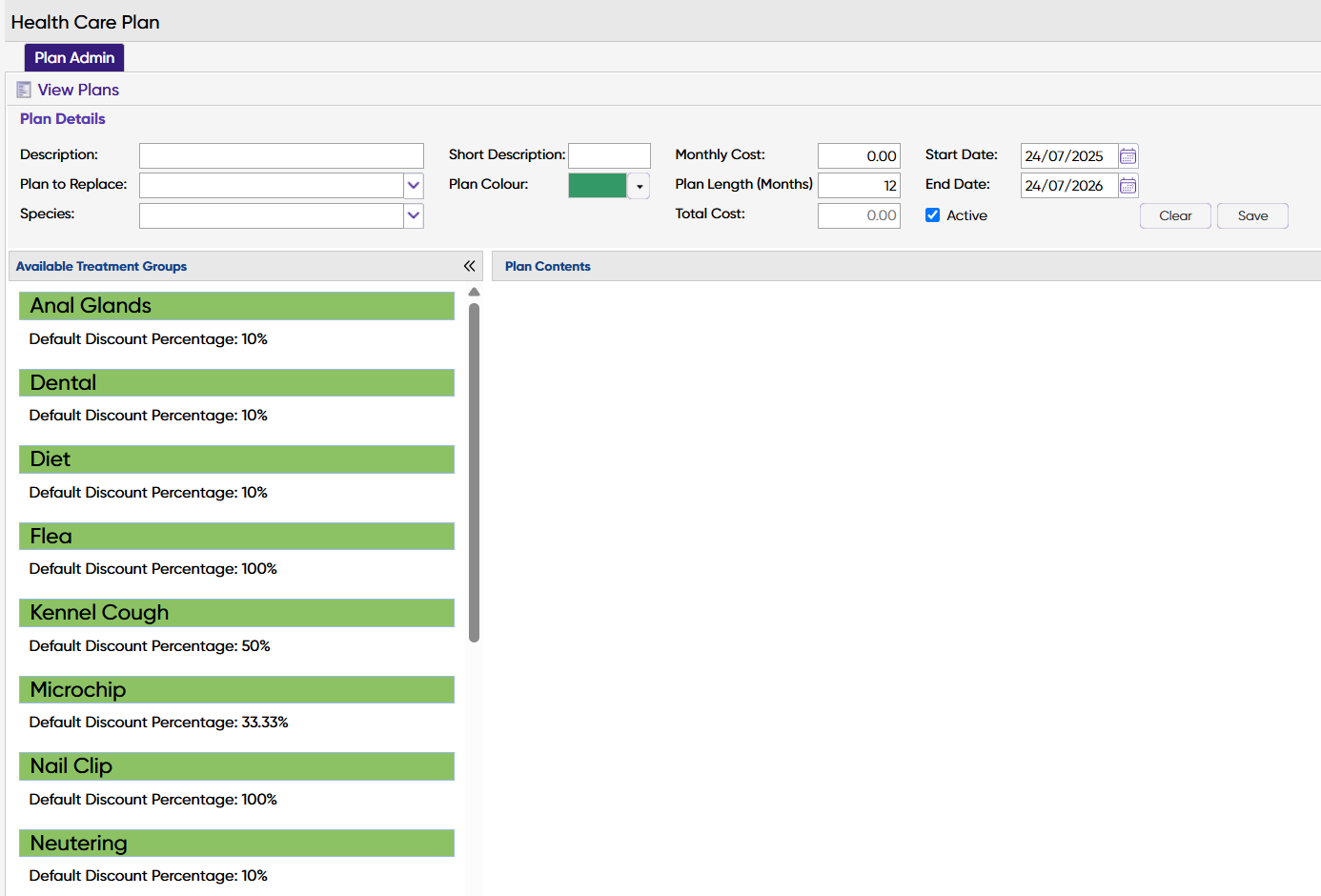Collapse the Available Treatment Groups panel
The image size is (1321, 896).
coord(469,266)
